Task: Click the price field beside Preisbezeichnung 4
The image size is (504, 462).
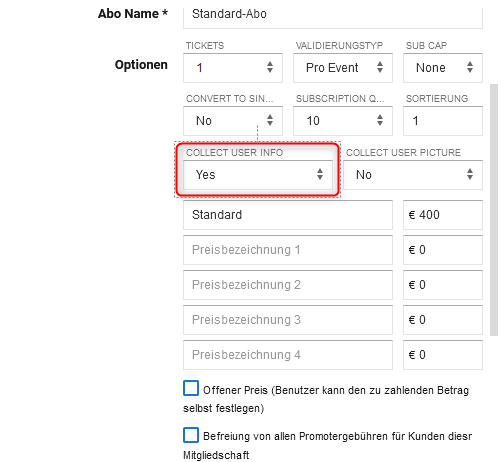Action: [x=443, y=355]
